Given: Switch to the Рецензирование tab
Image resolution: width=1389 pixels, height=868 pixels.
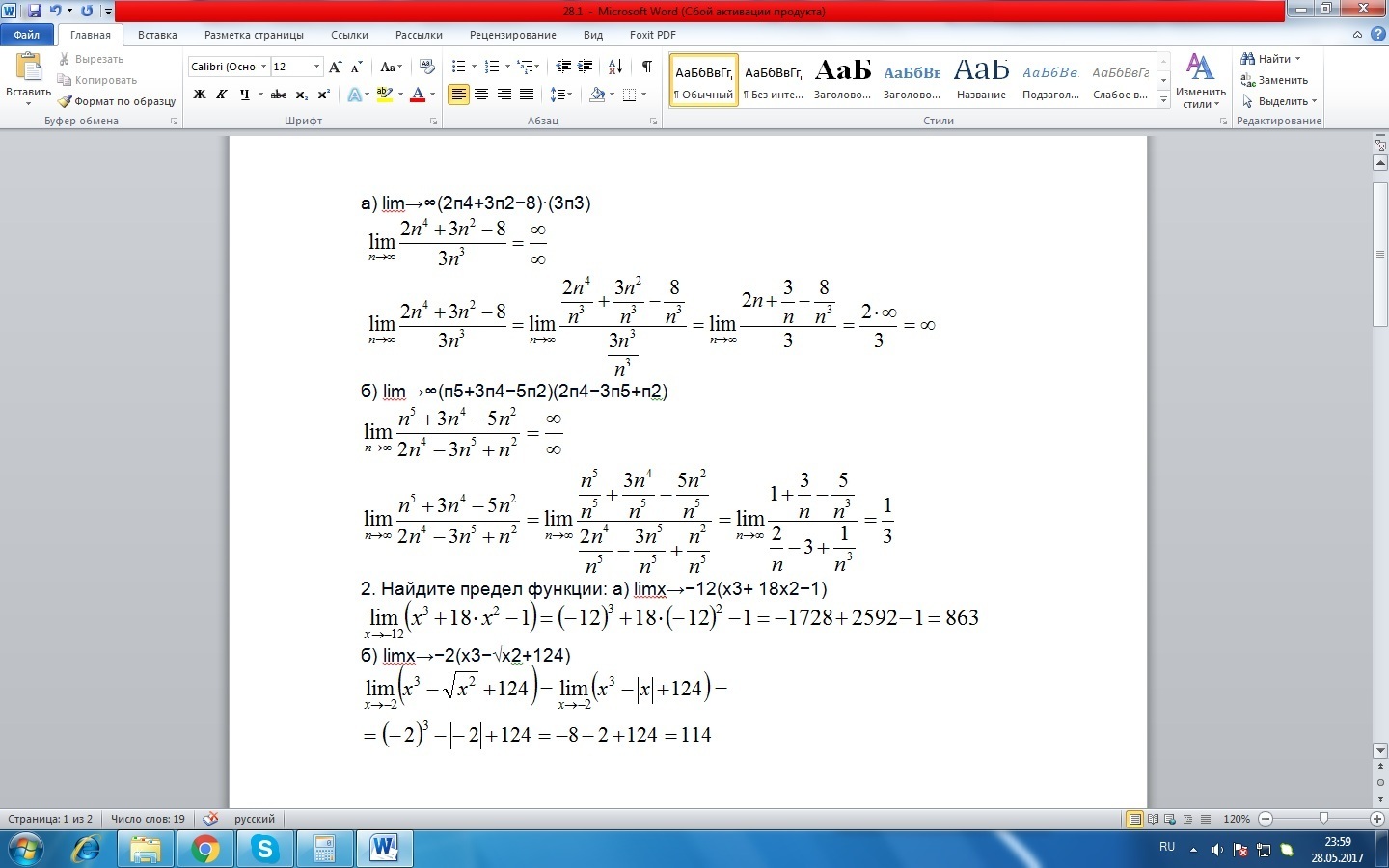Looking at the screenshot, I should point(512,35).
